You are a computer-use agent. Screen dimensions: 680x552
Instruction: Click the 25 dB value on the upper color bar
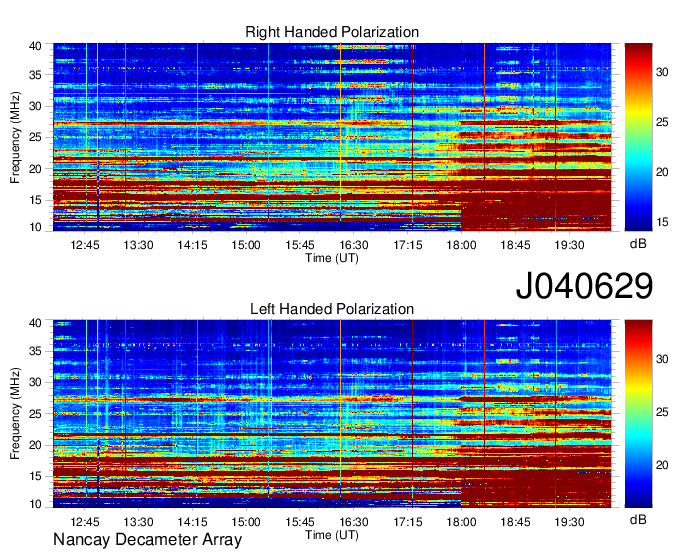[x=662, y=122]
